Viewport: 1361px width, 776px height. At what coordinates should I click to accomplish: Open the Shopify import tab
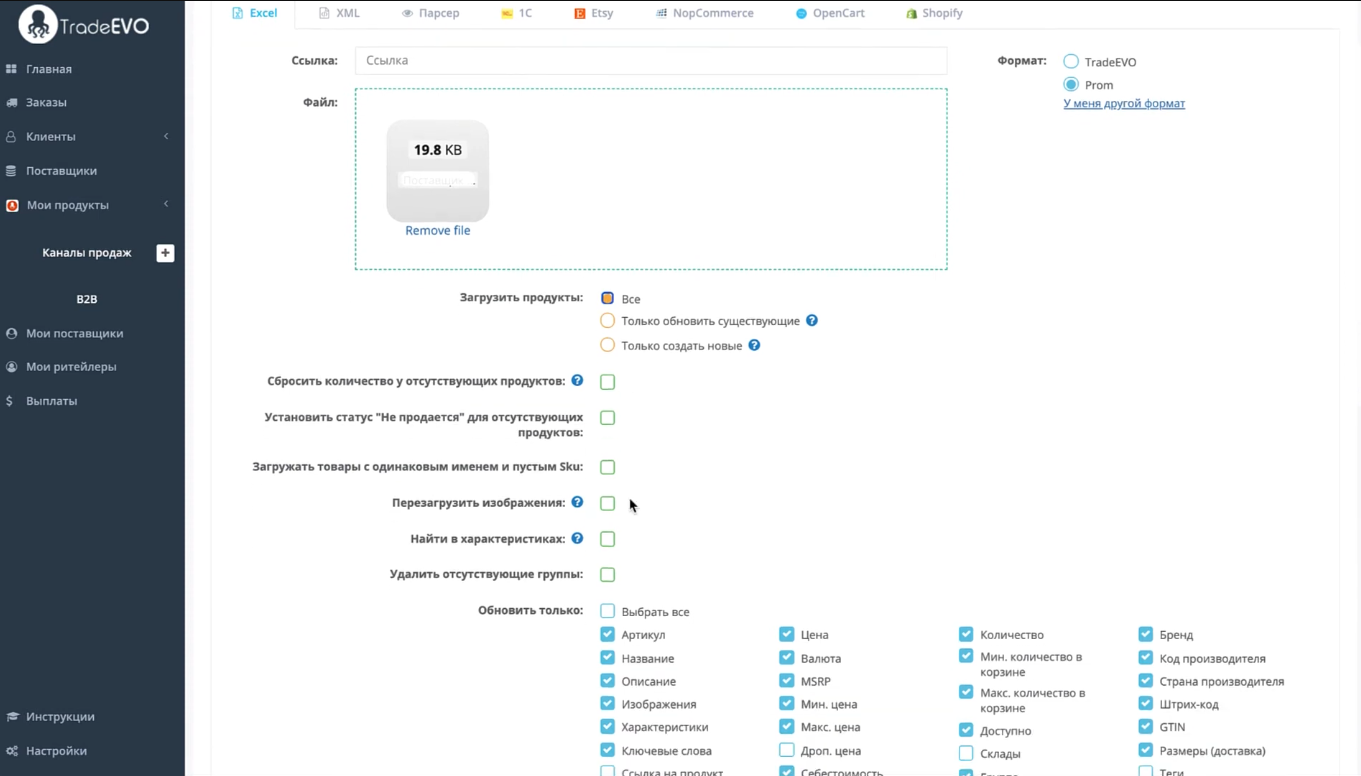click(934, 13)
